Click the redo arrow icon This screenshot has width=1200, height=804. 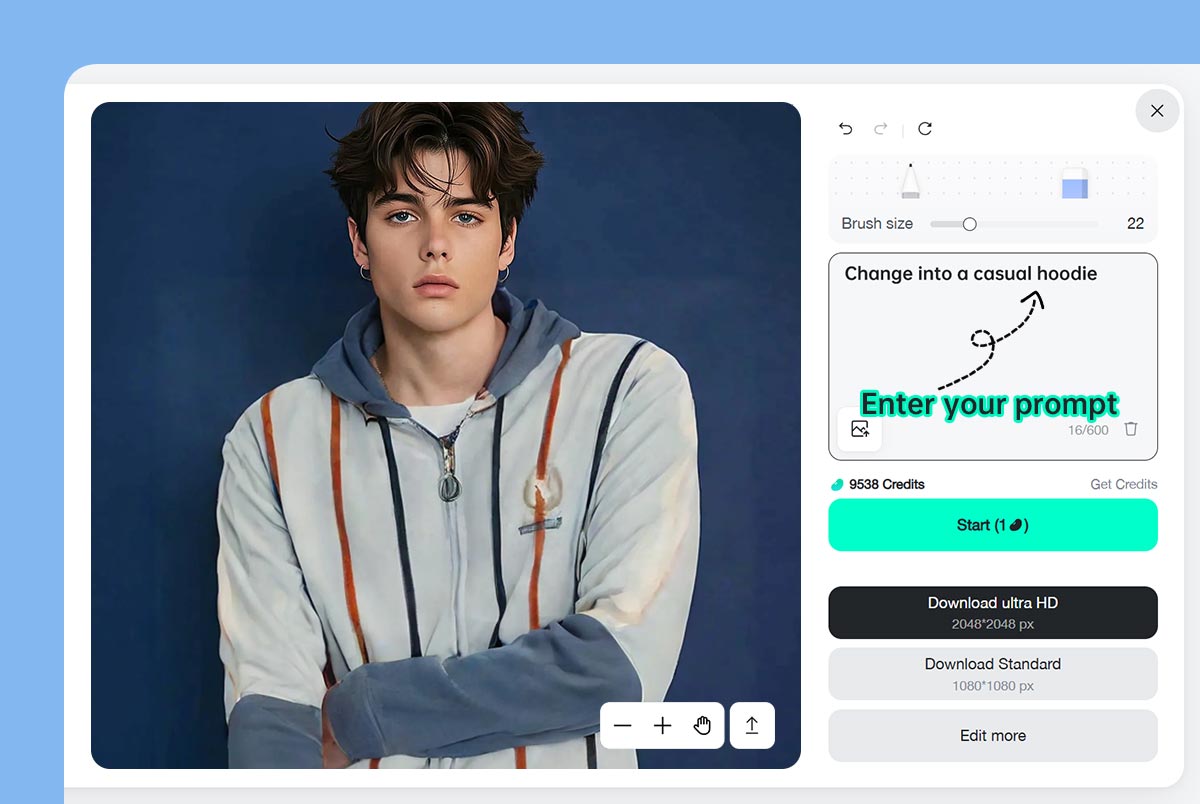click(881, 128)
